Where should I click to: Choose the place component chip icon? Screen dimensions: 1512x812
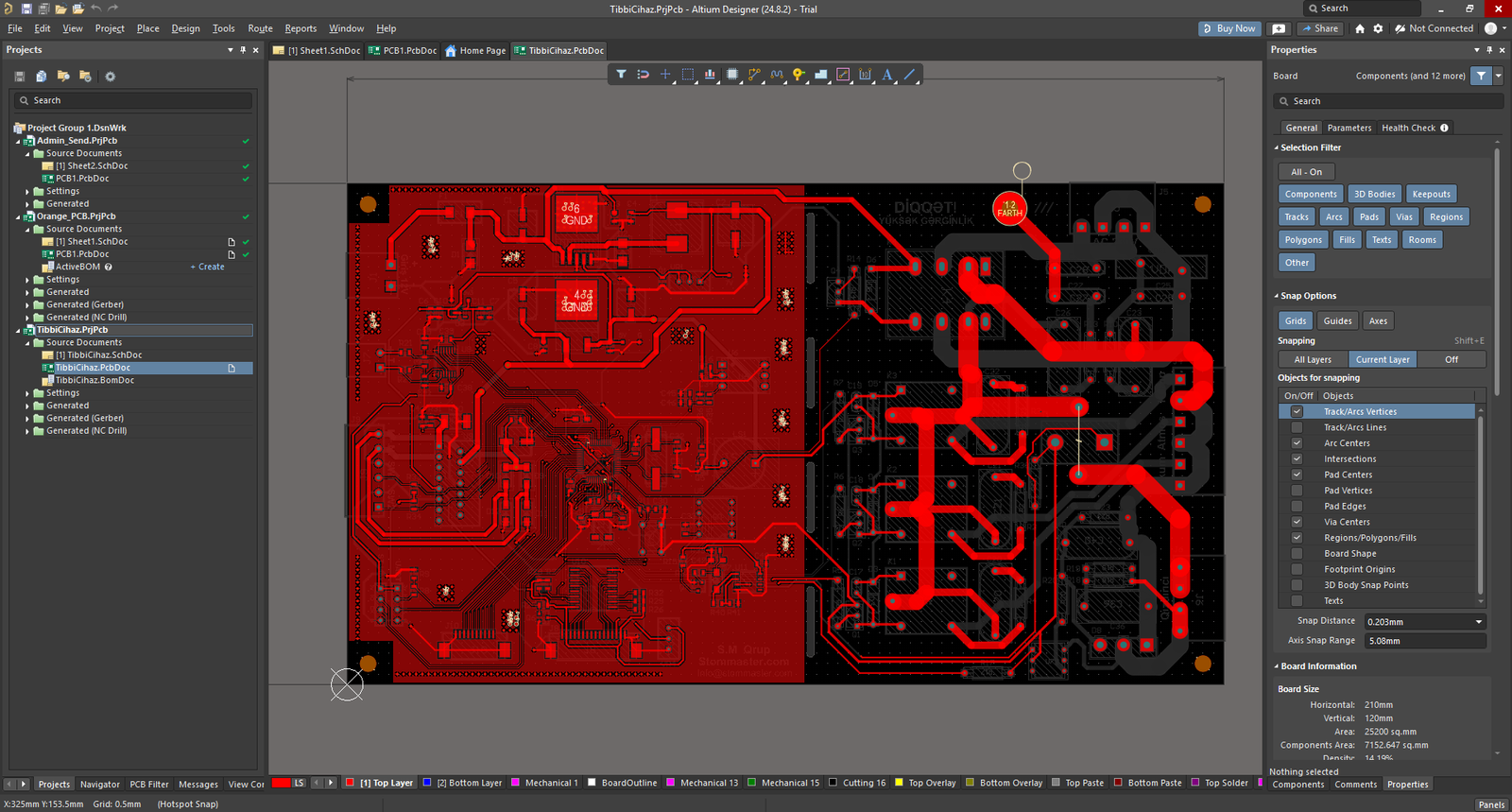[731, 75]
